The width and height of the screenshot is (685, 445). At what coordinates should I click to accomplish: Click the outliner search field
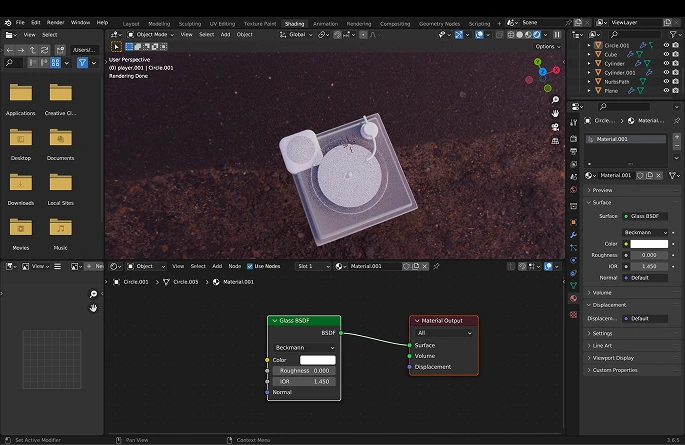(636, 34)
